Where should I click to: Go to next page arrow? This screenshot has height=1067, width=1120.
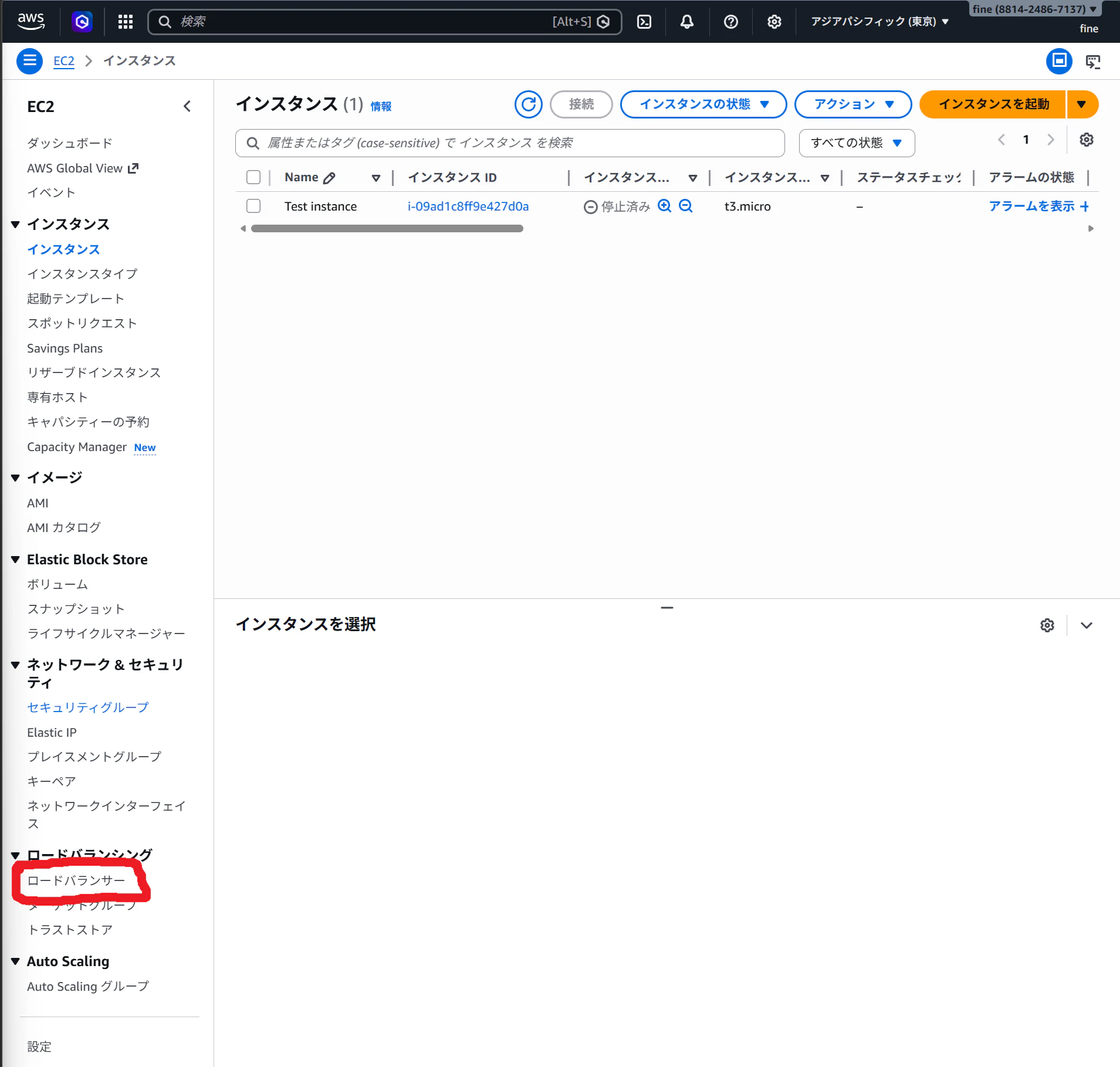pyautogui.click(x=1051, y=140)
